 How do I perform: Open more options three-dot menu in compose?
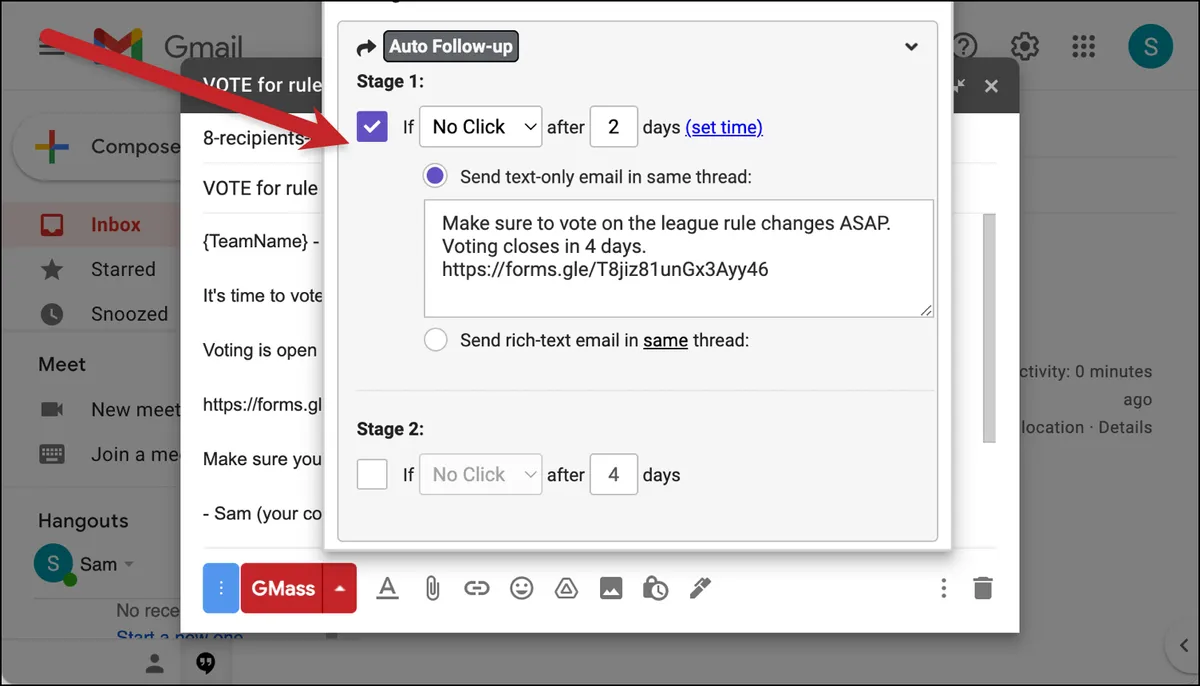coord(943,588)
